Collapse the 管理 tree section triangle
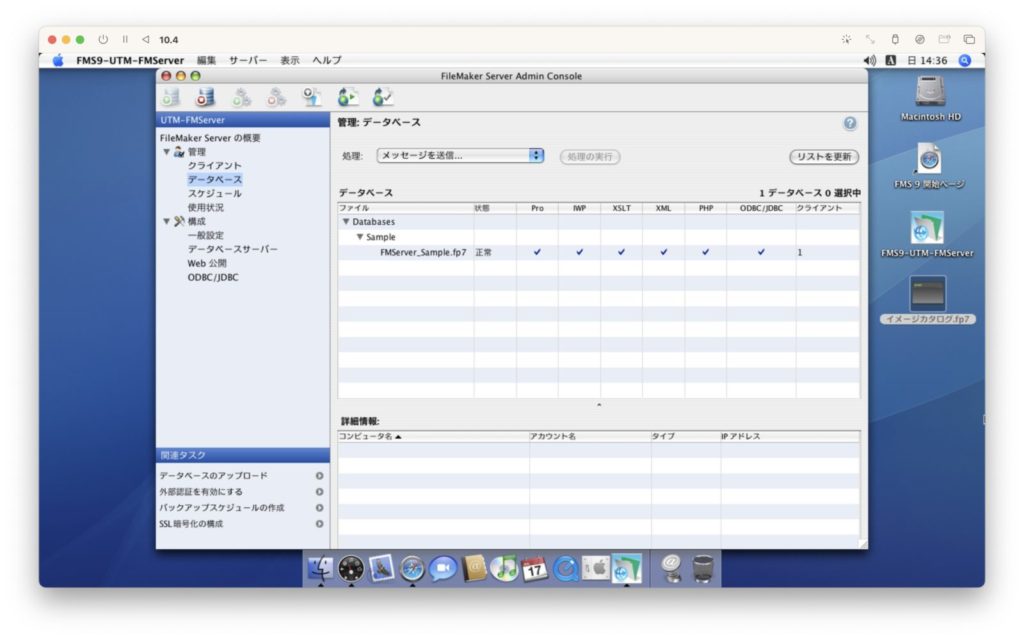The width and height of the screenshot is (1024, 639). click(x=167, y=152)
